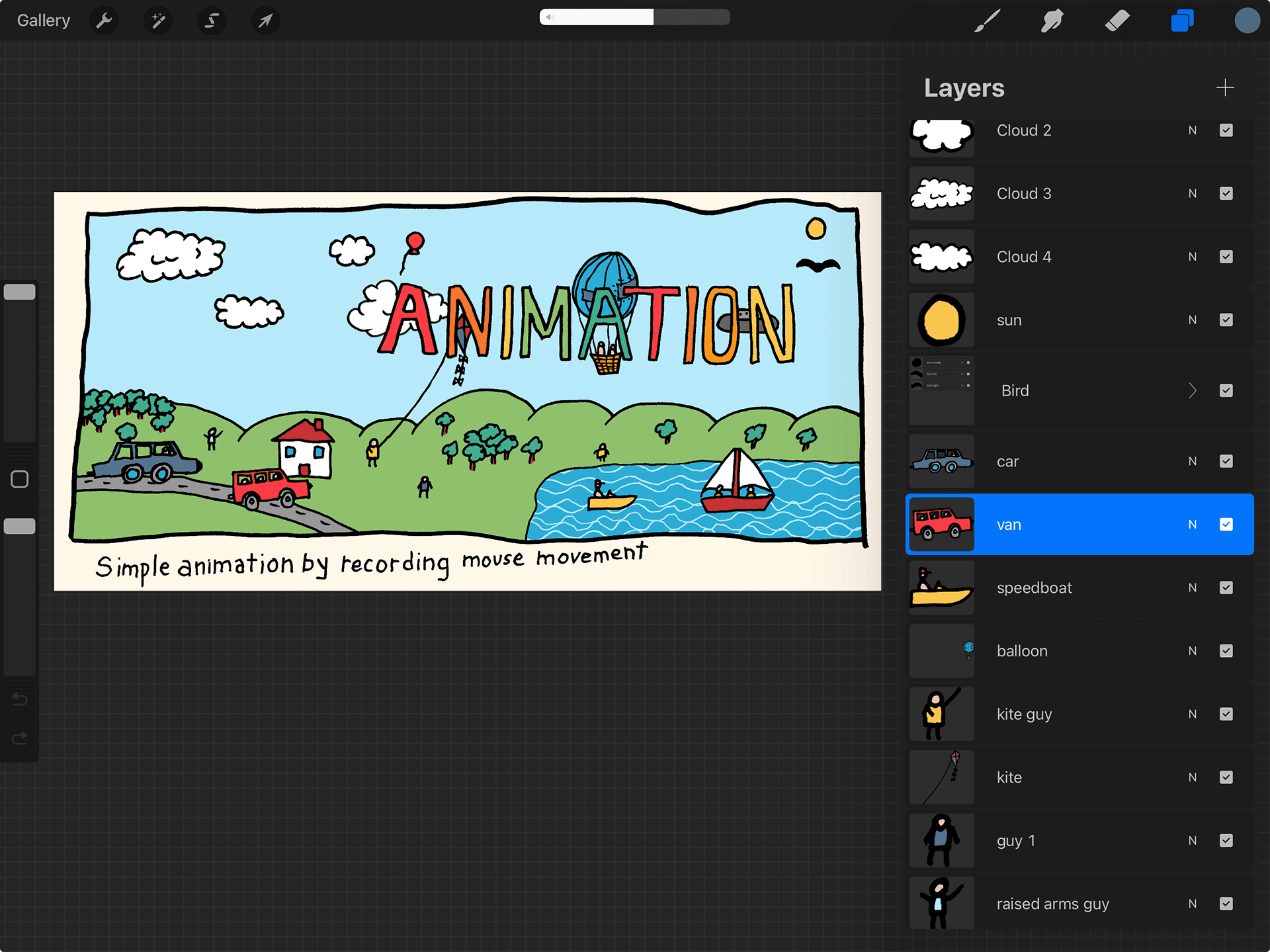Hide the sun layer
1270x952 pixels.
click(1226, 320)
